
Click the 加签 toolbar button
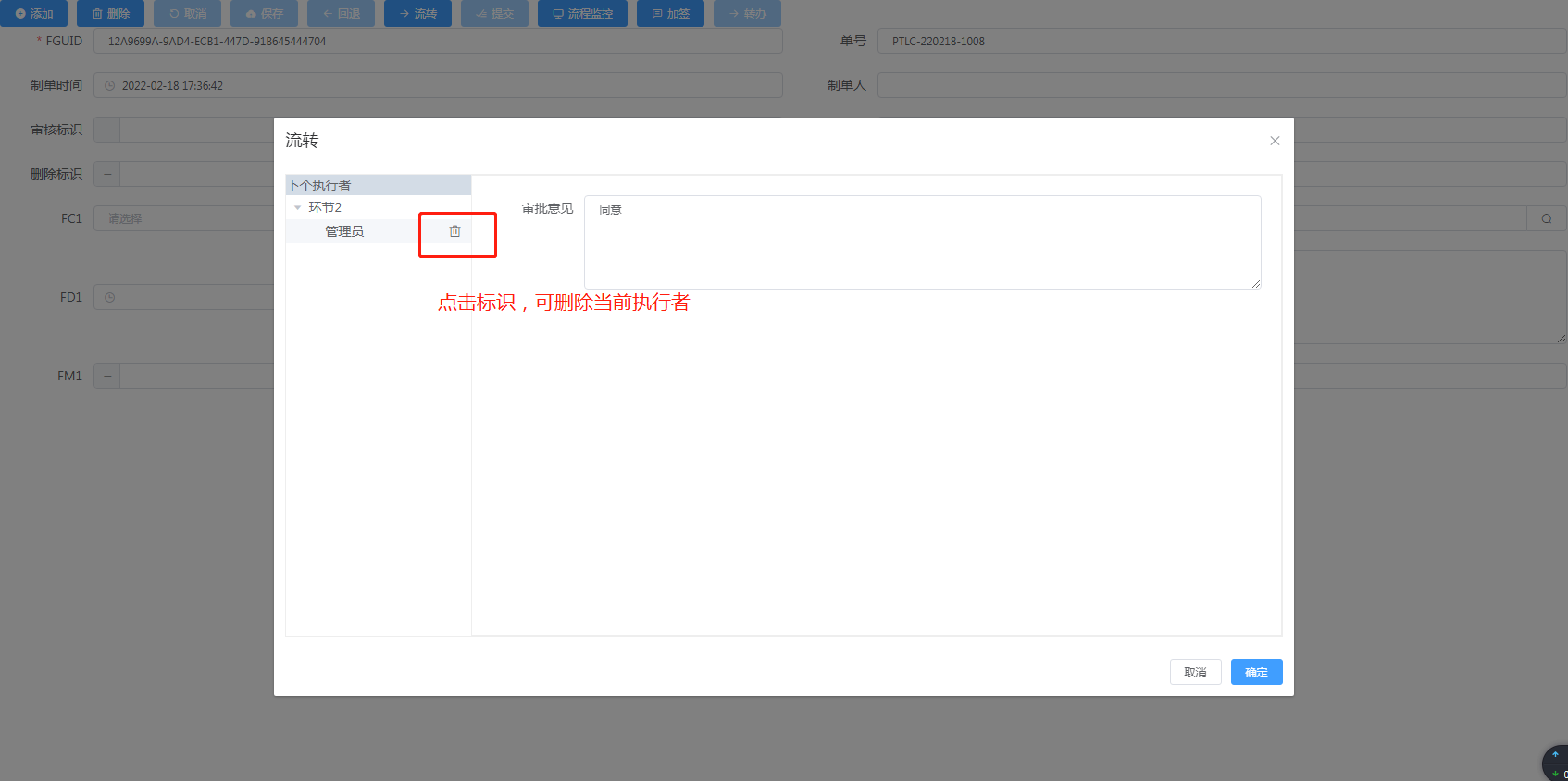(x=670, y=14)
